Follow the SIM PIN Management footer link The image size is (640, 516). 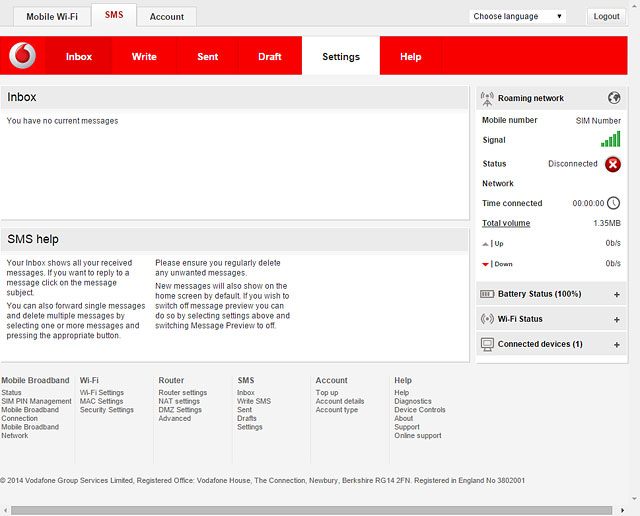pyautogui.click(x=36, y=401)
